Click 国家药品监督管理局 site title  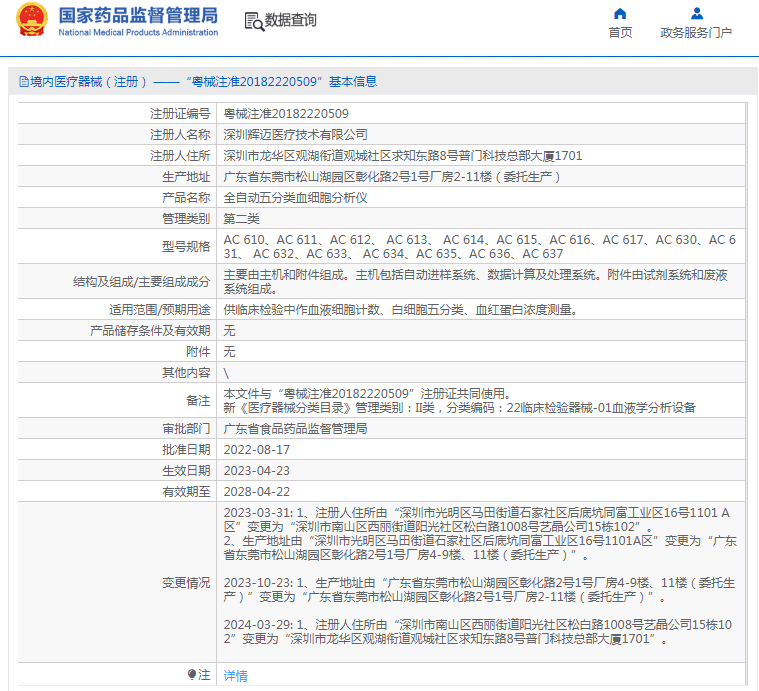pos(138,15)
